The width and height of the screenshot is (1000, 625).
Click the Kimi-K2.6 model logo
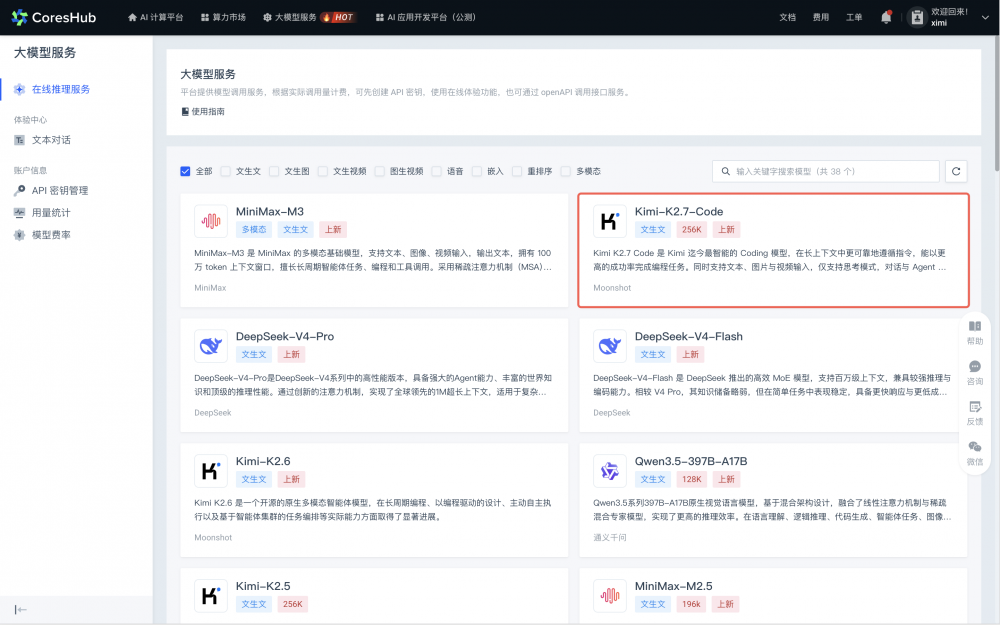[211, 471]
